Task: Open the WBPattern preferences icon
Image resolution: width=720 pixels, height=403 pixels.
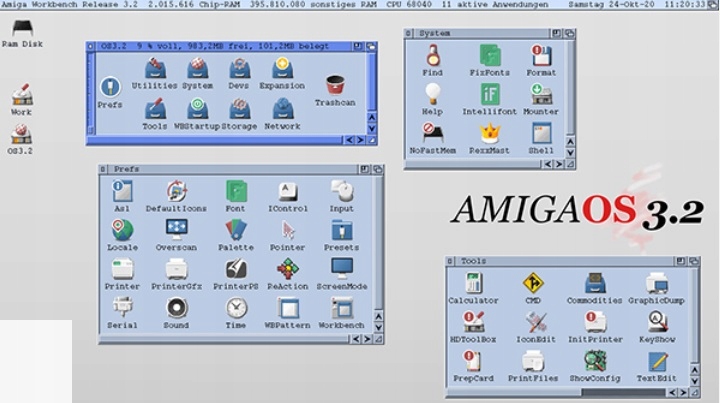Action: tap(288, 308)
